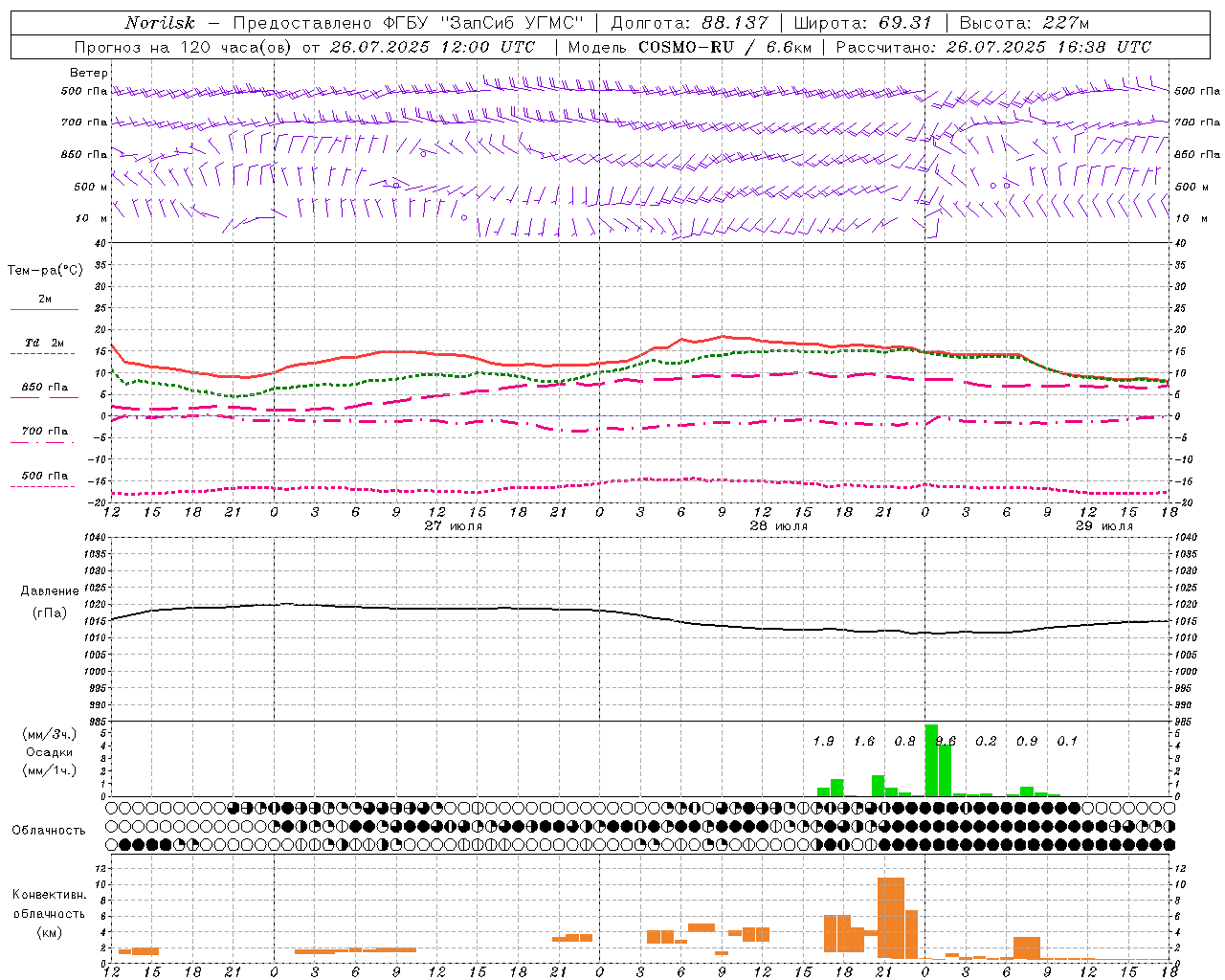
Task: Click the Долгота: 88.137 value
Action: [689, 23]
